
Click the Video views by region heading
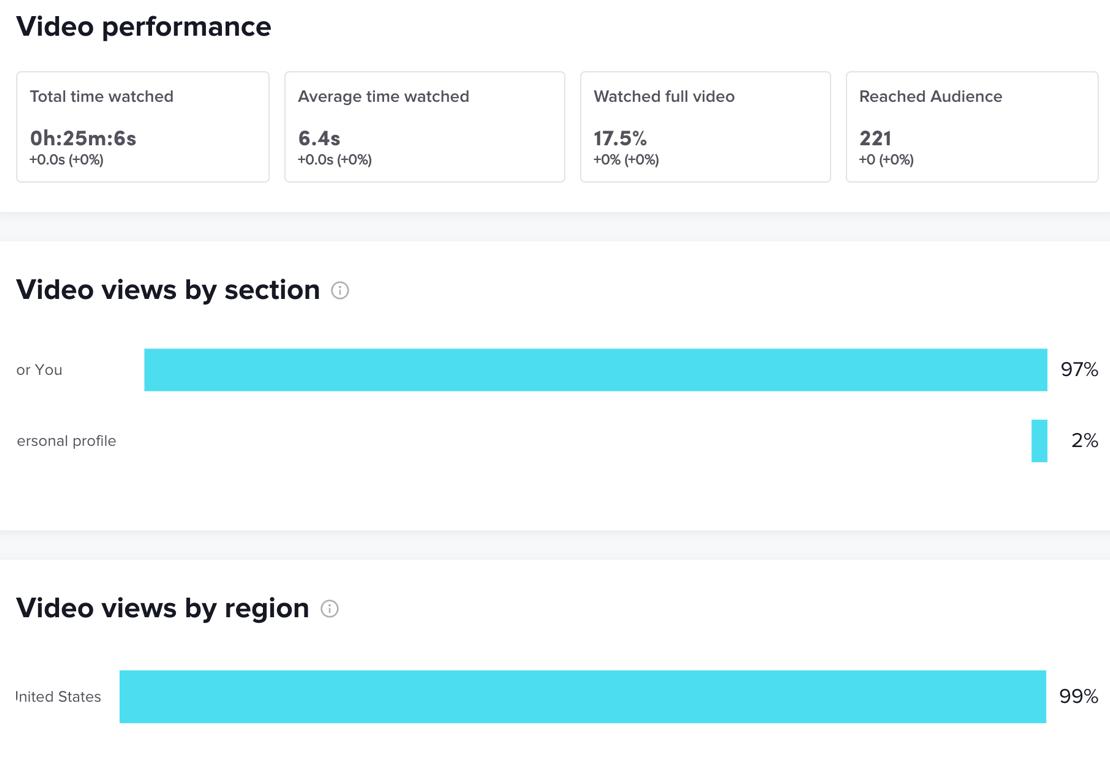[x=163, y=608]
